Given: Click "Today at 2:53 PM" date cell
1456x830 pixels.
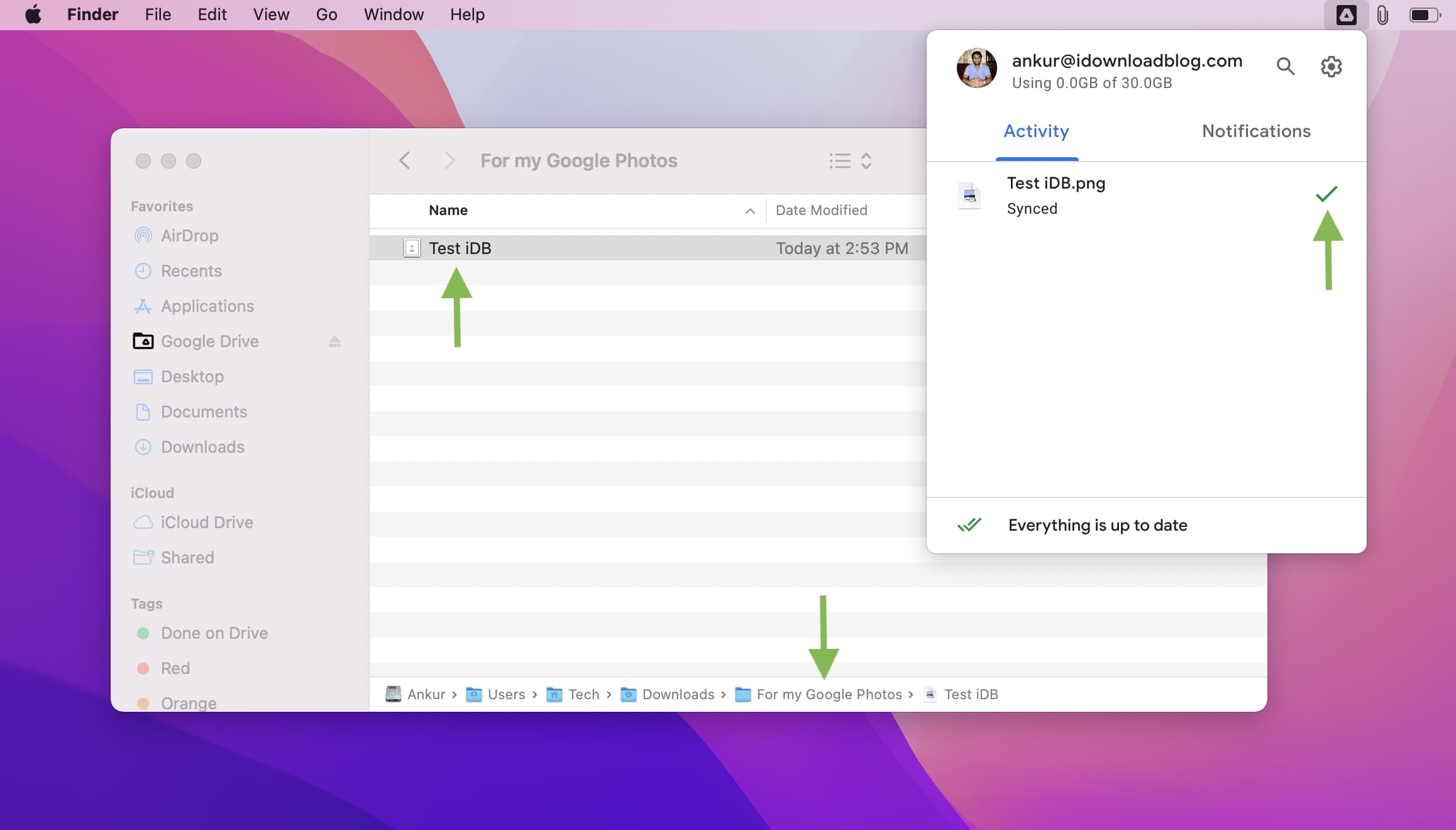Looking at the screenshot, I should (x=842, y=248).
